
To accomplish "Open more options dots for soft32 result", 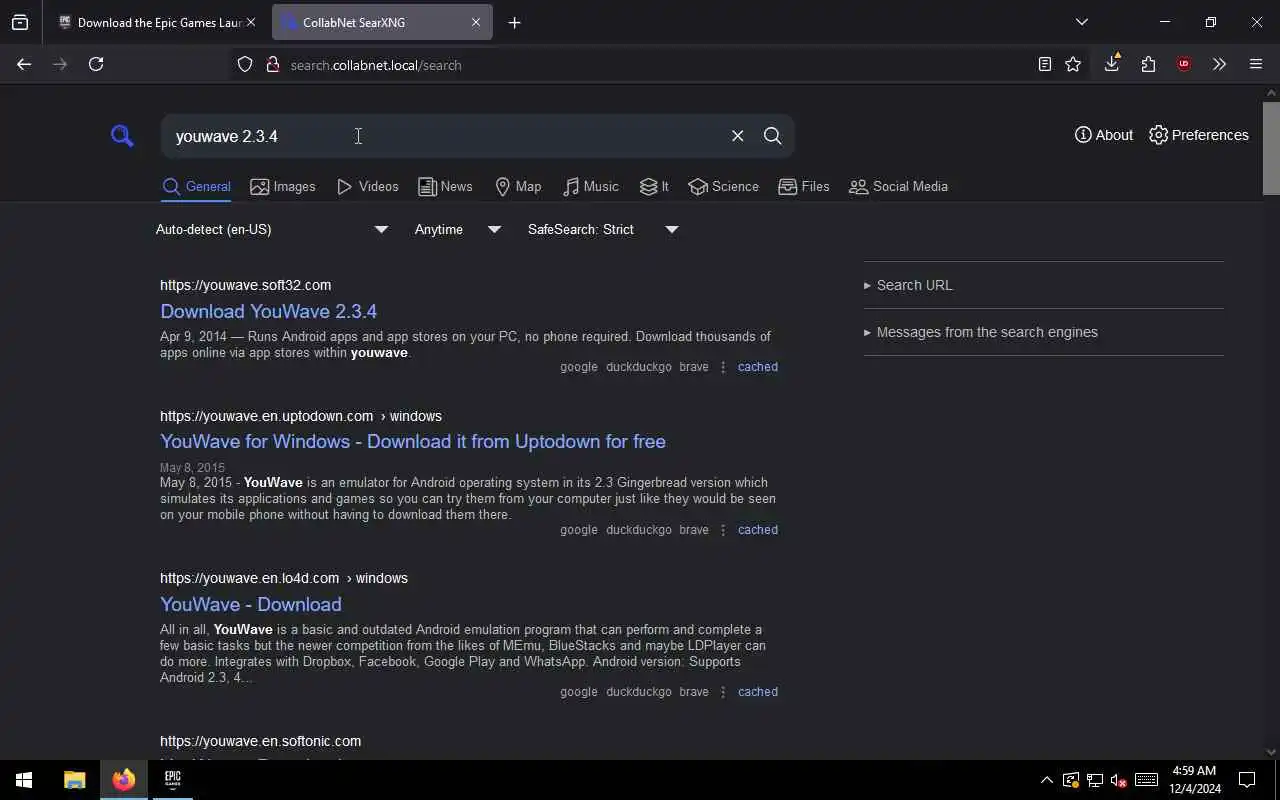I will 723,367.
